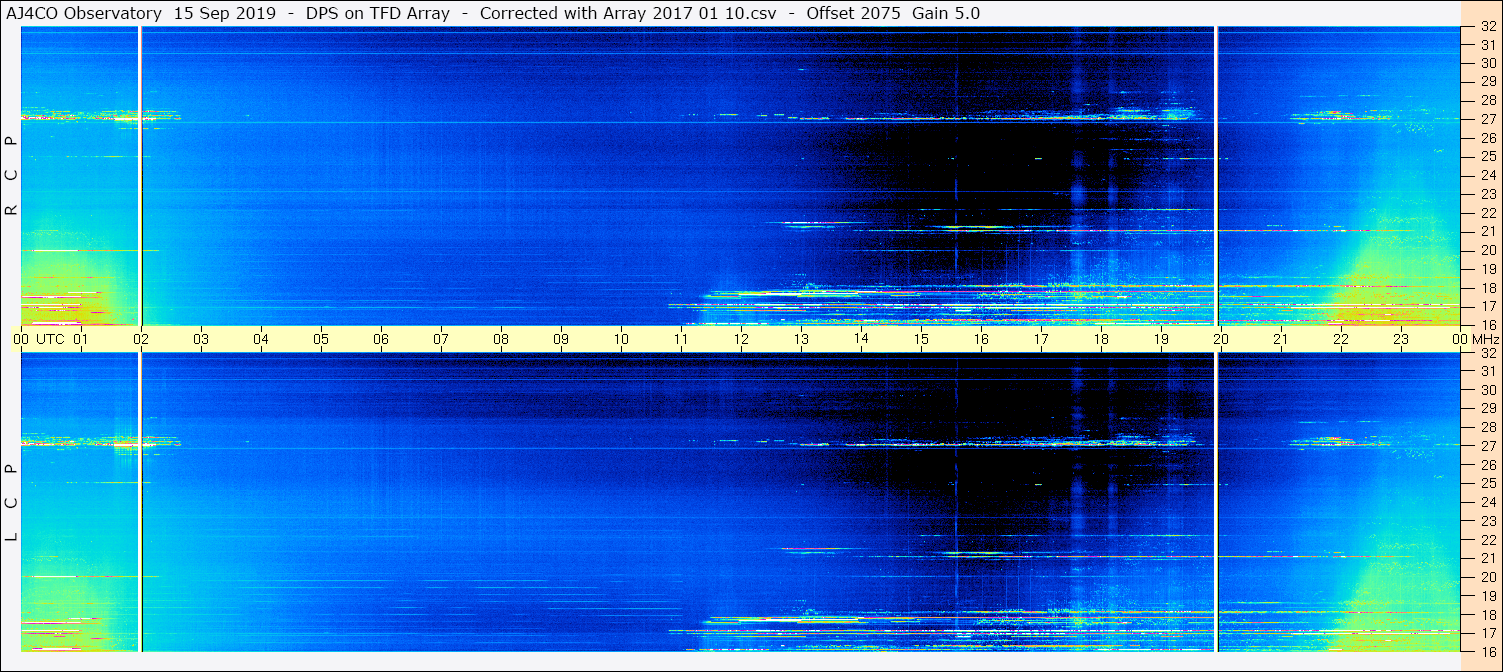Click RCP panel frequency label 23
This screenshot has width=1503, height=672.
pos(1487,194)
